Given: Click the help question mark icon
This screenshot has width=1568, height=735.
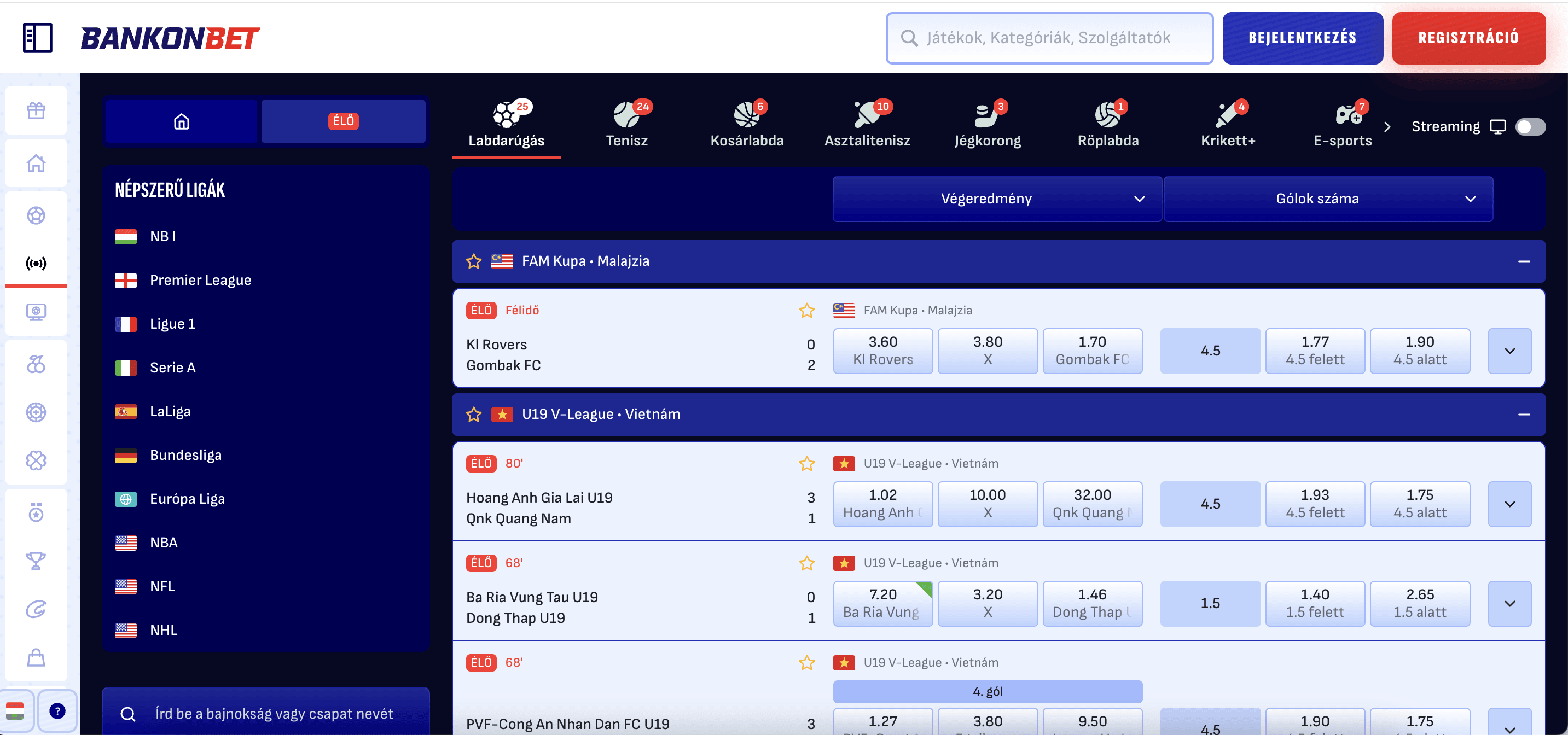Looking at the screenshot, I should click(x=57, y=710).
